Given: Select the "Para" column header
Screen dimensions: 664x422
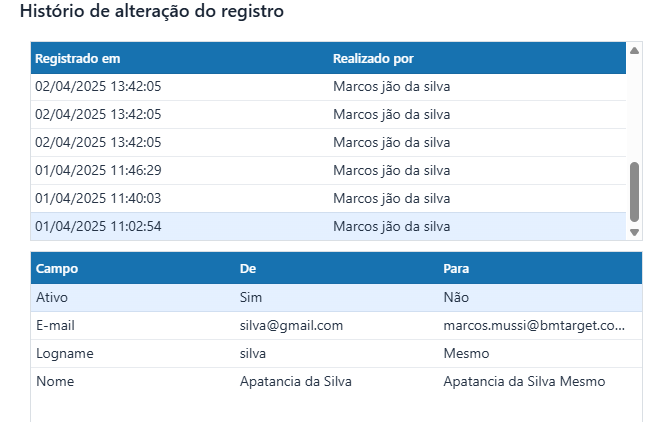Looking at the screenshot, I should (x=456, y=269).
